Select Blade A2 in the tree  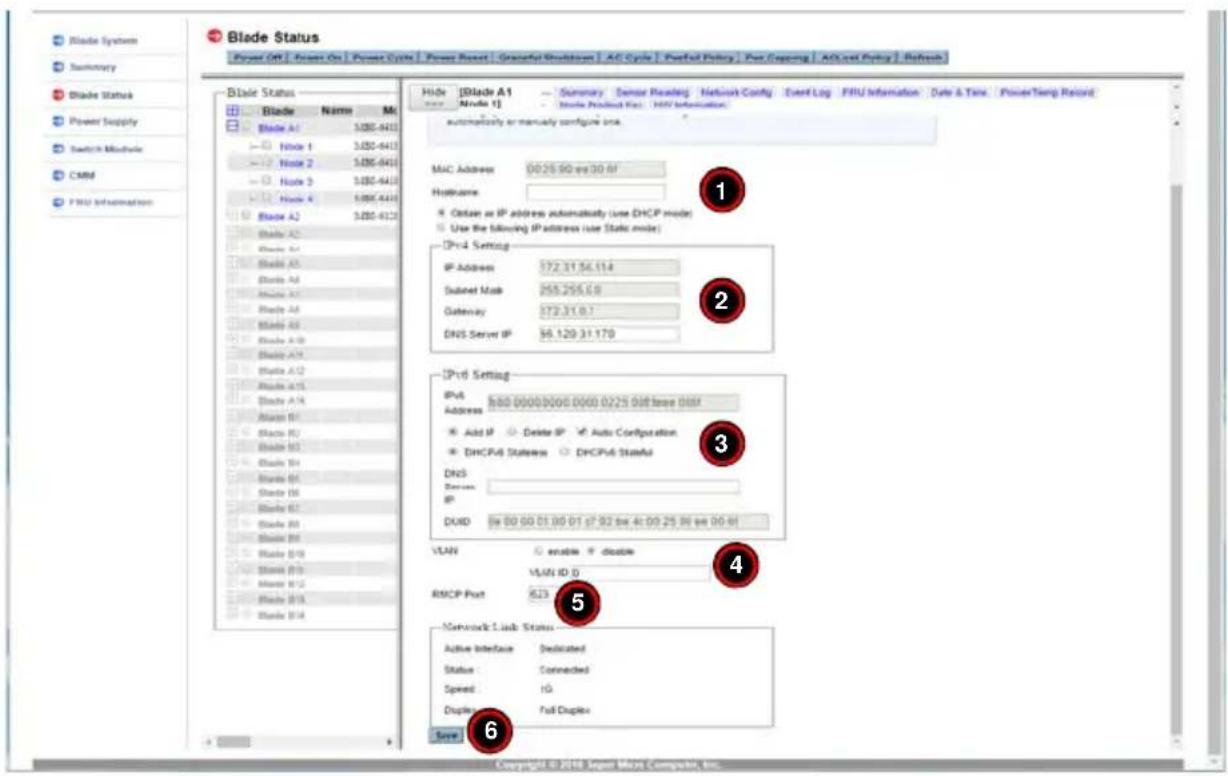[x=278, y=215]
